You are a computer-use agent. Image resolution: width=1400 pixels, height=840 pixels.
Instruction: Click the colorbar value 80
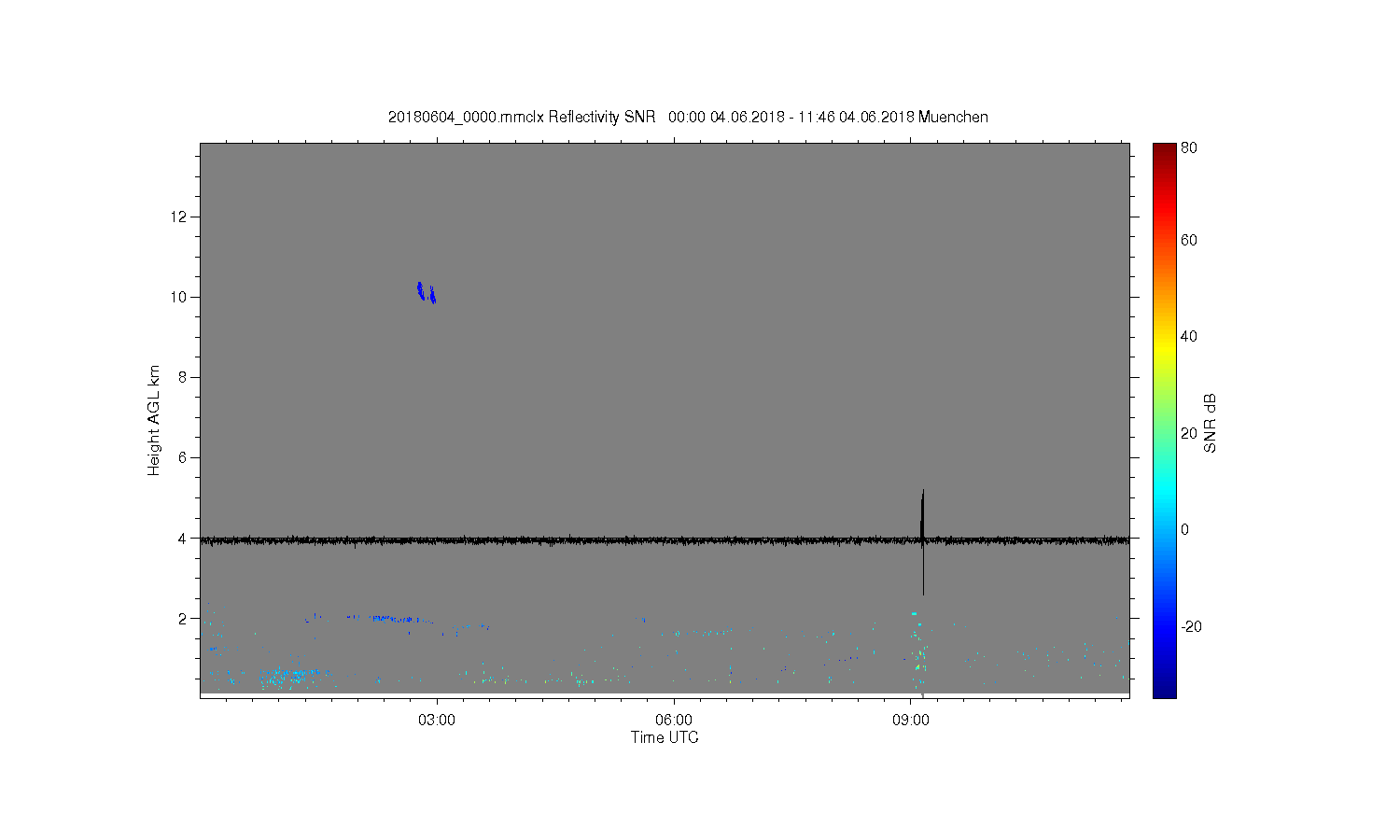pos(1189,147)
